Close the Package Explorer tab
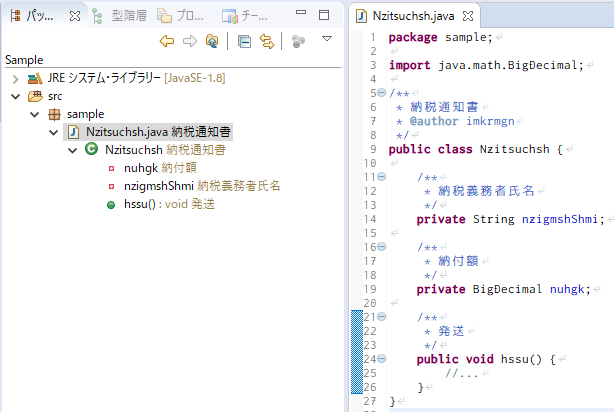614x412 pixels. tap(75, 16)
